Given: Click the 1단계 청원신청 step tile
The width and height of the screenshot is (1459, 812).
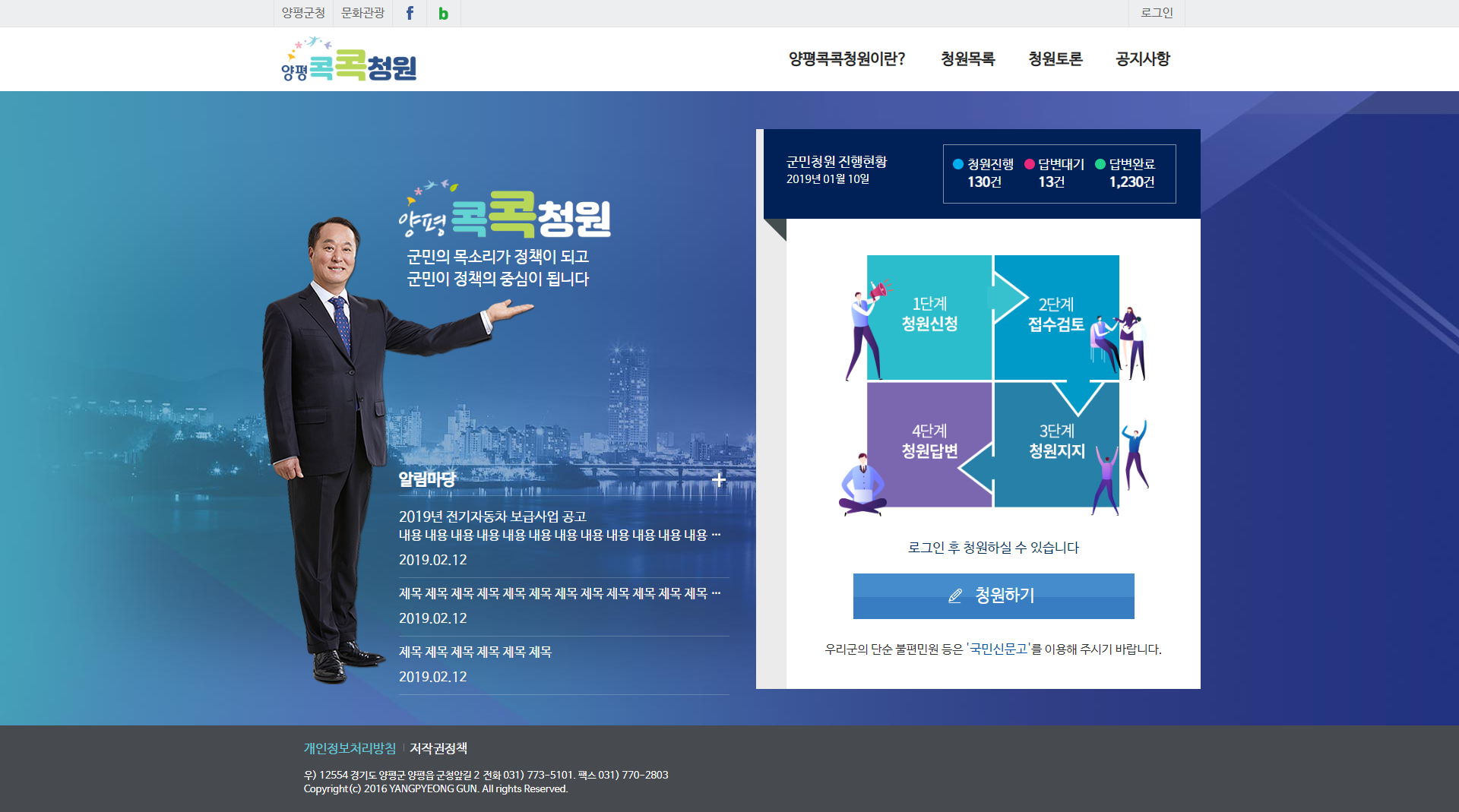Looking at the screenshot, I should (x=929, y=316).
